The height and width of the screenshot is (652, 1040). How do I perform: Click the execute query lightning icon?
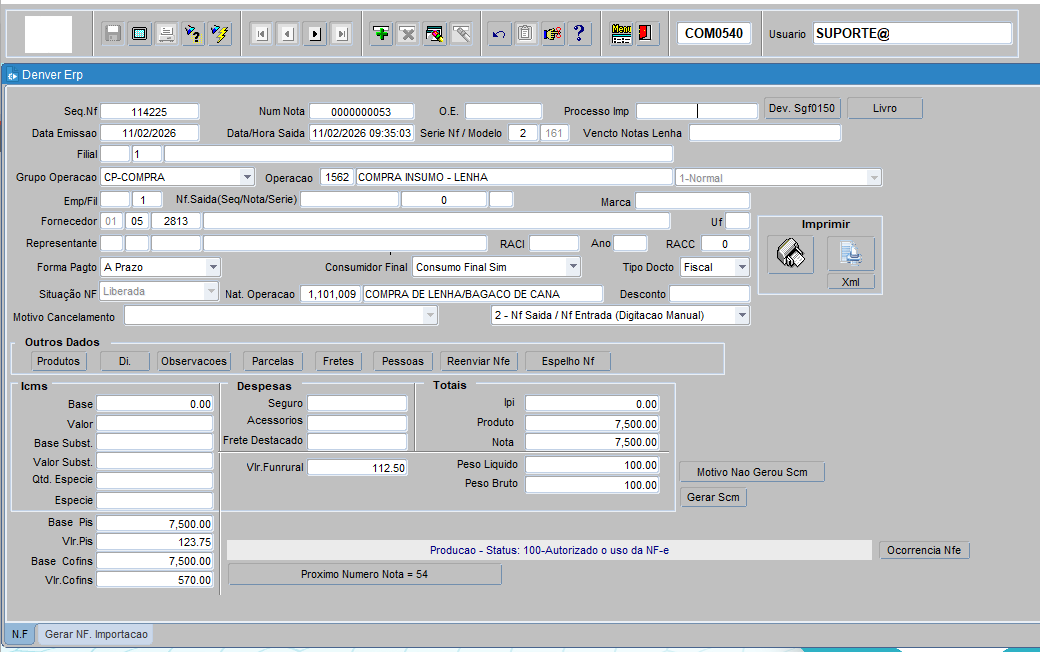221,34
